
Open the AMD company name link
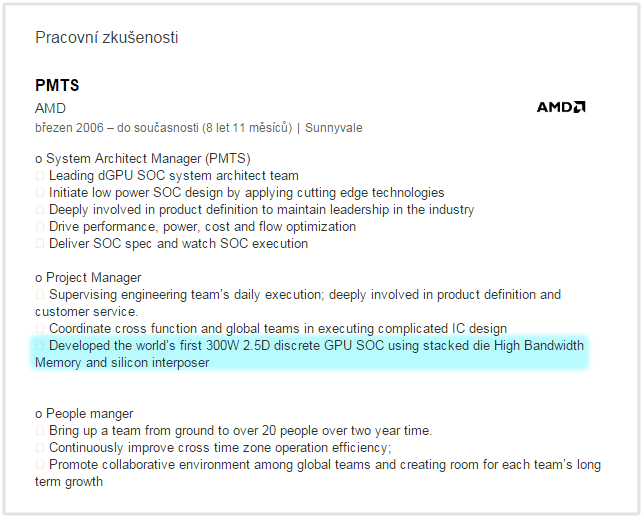click(50, 108)
